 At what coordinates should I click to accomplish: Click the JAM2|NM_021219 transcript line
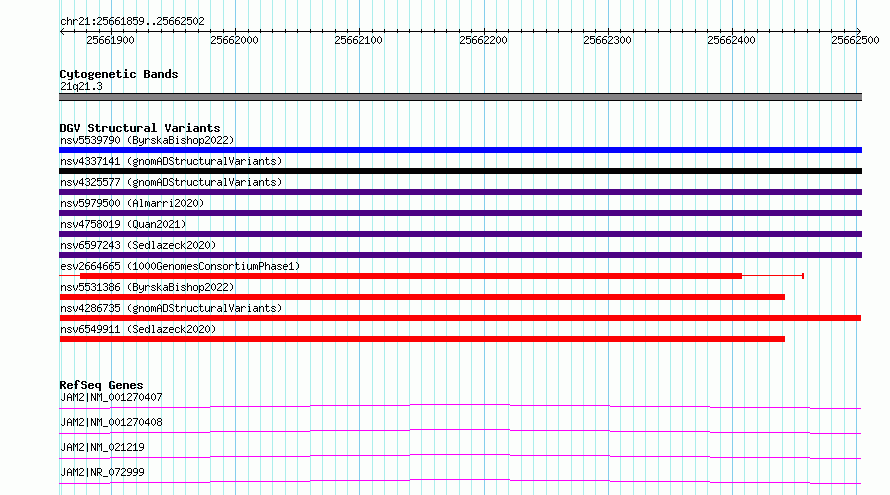tap(460, 456)
